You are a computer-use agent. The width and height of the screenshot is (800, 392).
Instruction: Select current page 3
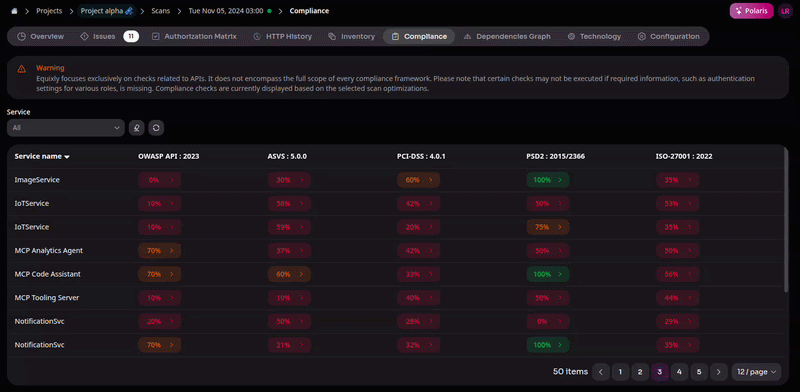[x=660, y=372]
